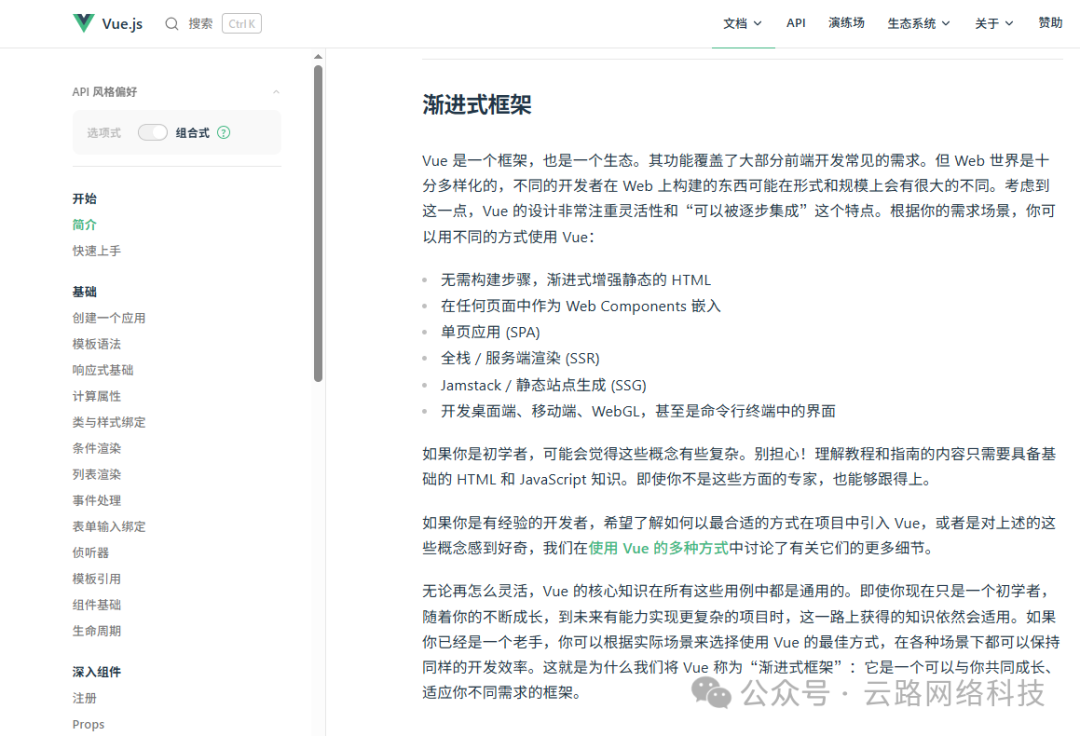Click the sidebar scrollbar thumb

tap(318, 223)
